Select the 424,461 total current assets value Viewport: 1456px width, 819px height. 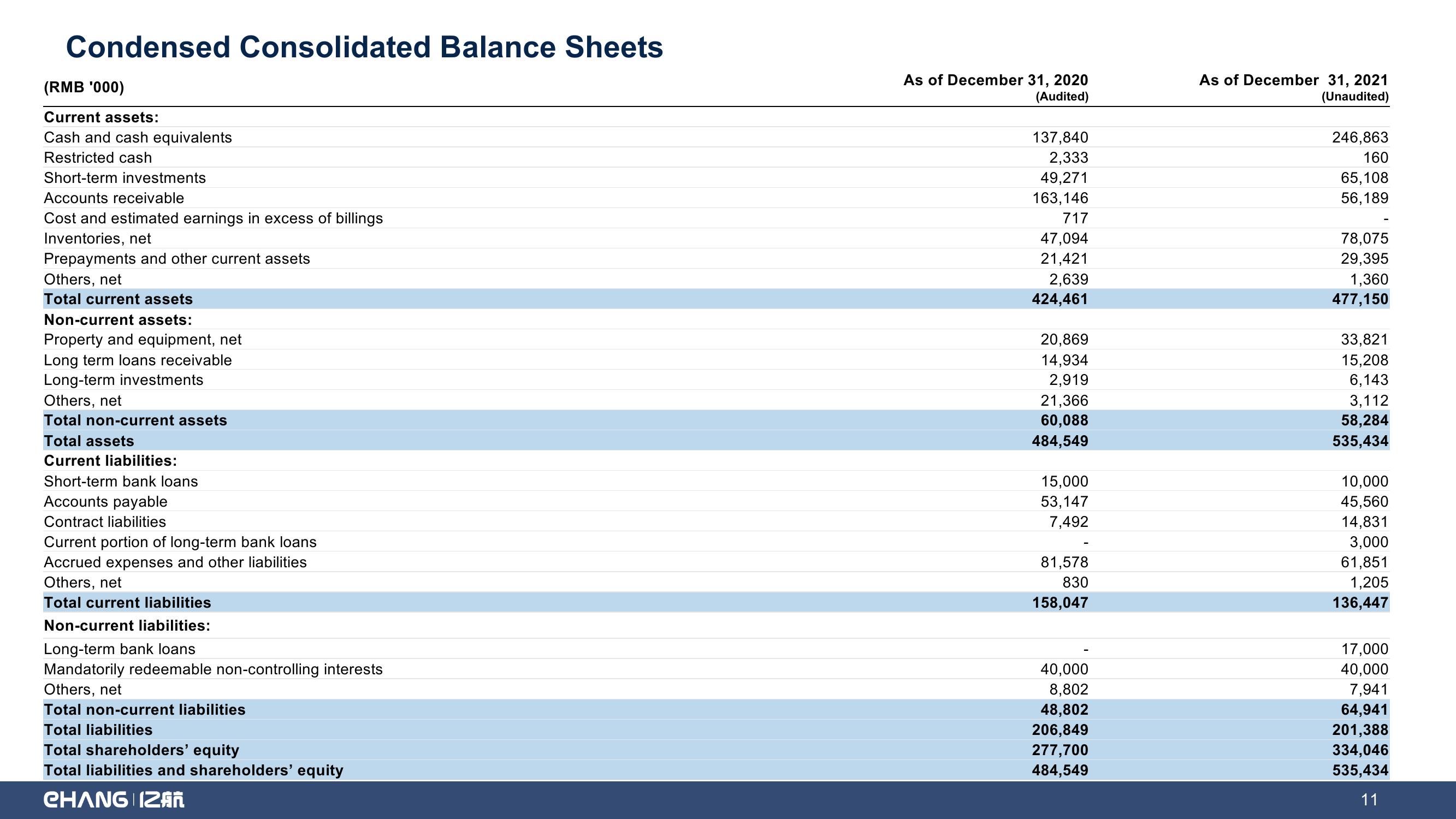click(x=1060, y=299)
